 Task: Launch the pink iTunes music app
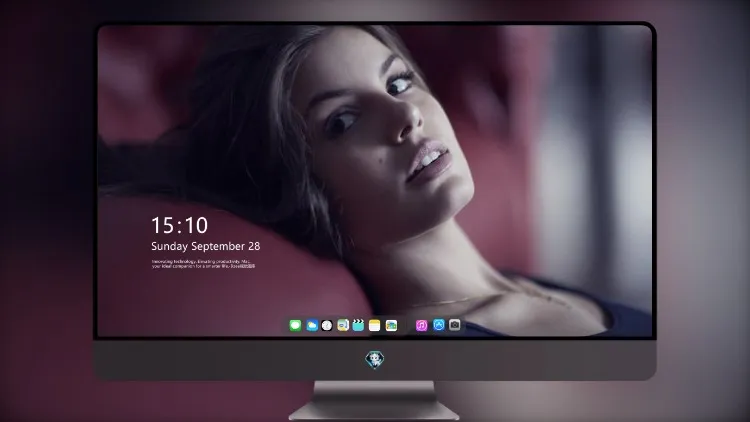421,326
